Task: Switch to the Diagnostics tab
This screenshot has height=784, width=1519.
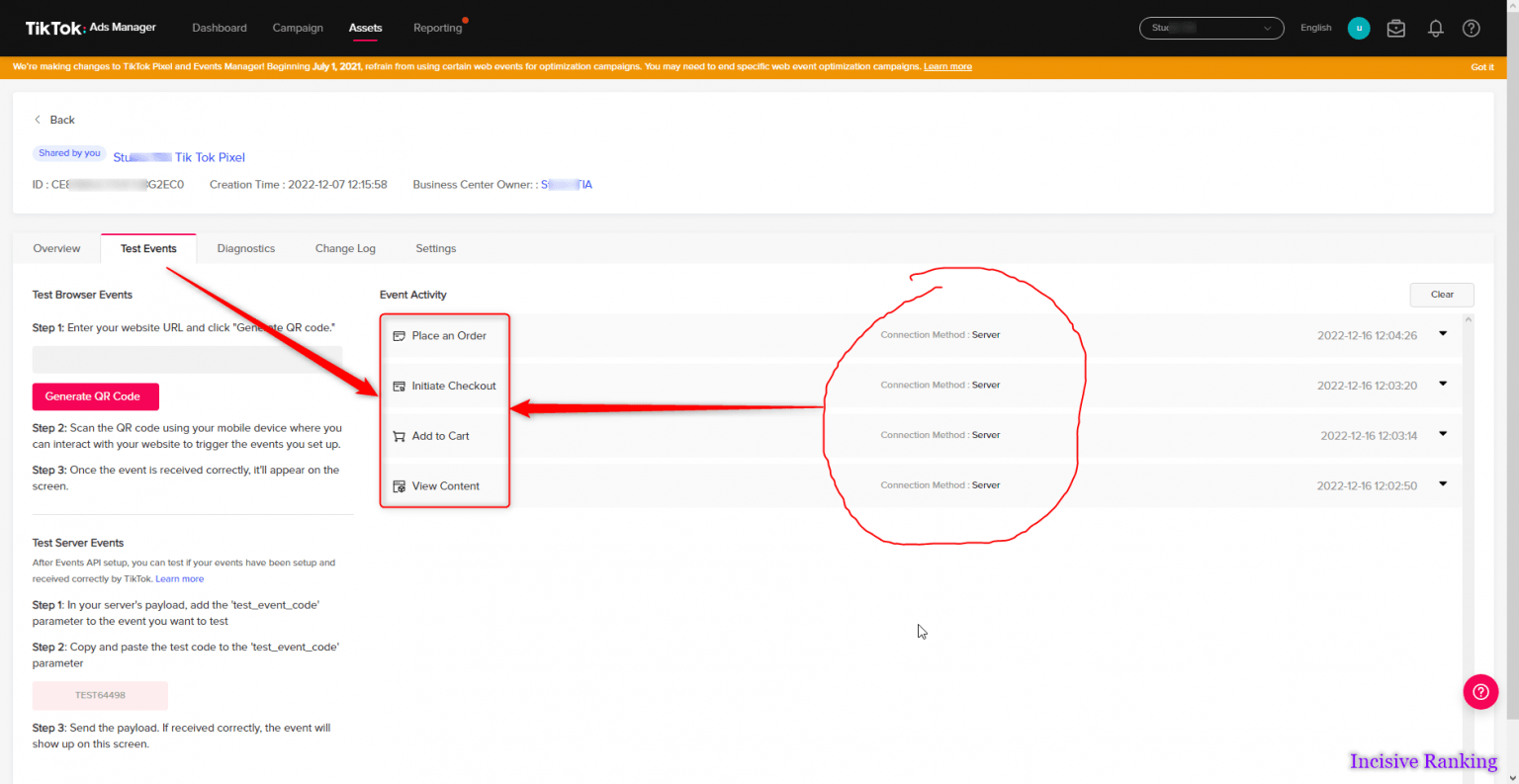Action: [246, 249]
